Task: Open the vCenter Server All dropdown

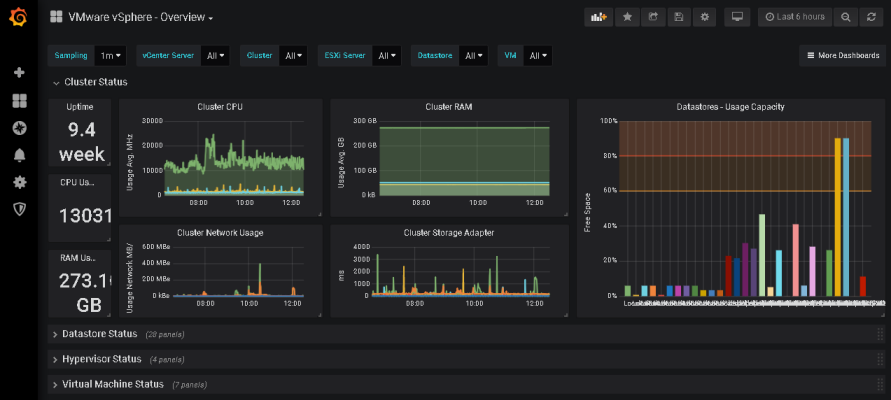Action: coord(215,56)
